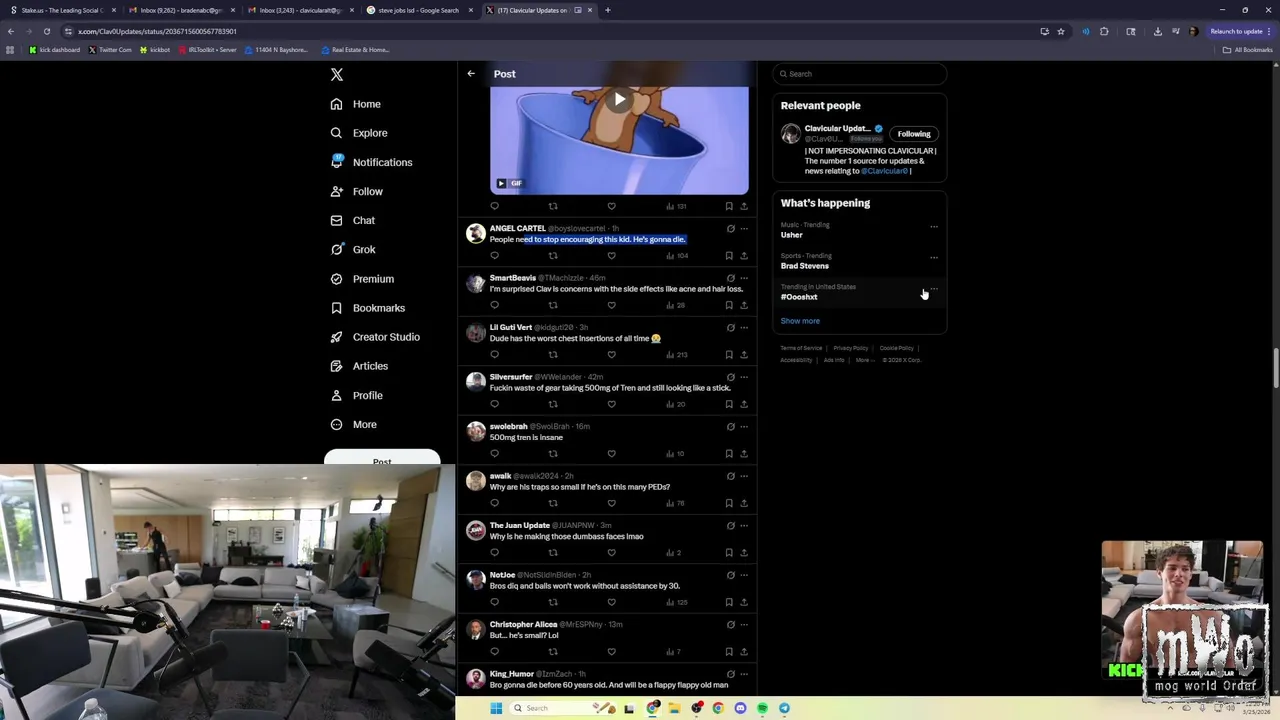Open more menu on Silversurfer reply
The height and width of the screenshot is (720, 1280).
point(744,377)
